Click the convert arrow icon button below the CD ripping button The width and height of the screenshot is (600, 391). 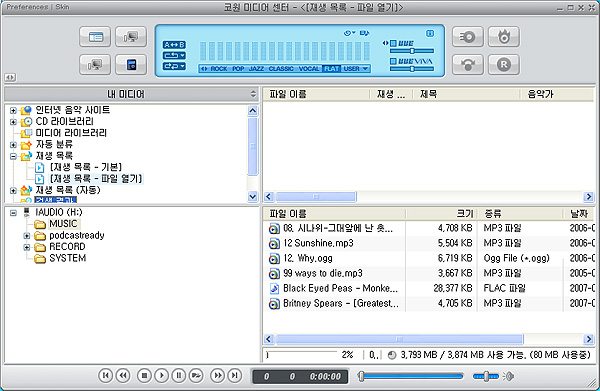(468, 64)
